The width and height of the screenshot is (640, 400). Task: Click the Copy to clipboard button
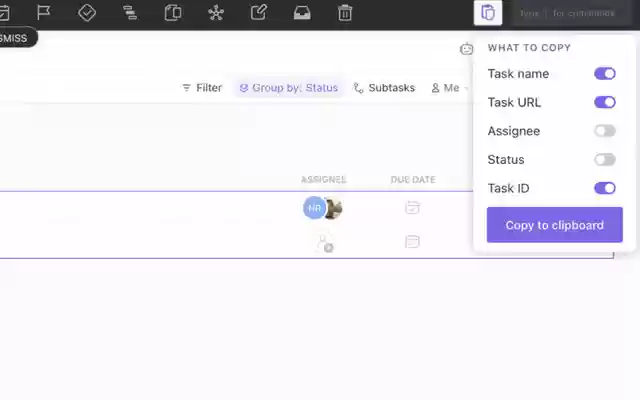tap(555, 225)
